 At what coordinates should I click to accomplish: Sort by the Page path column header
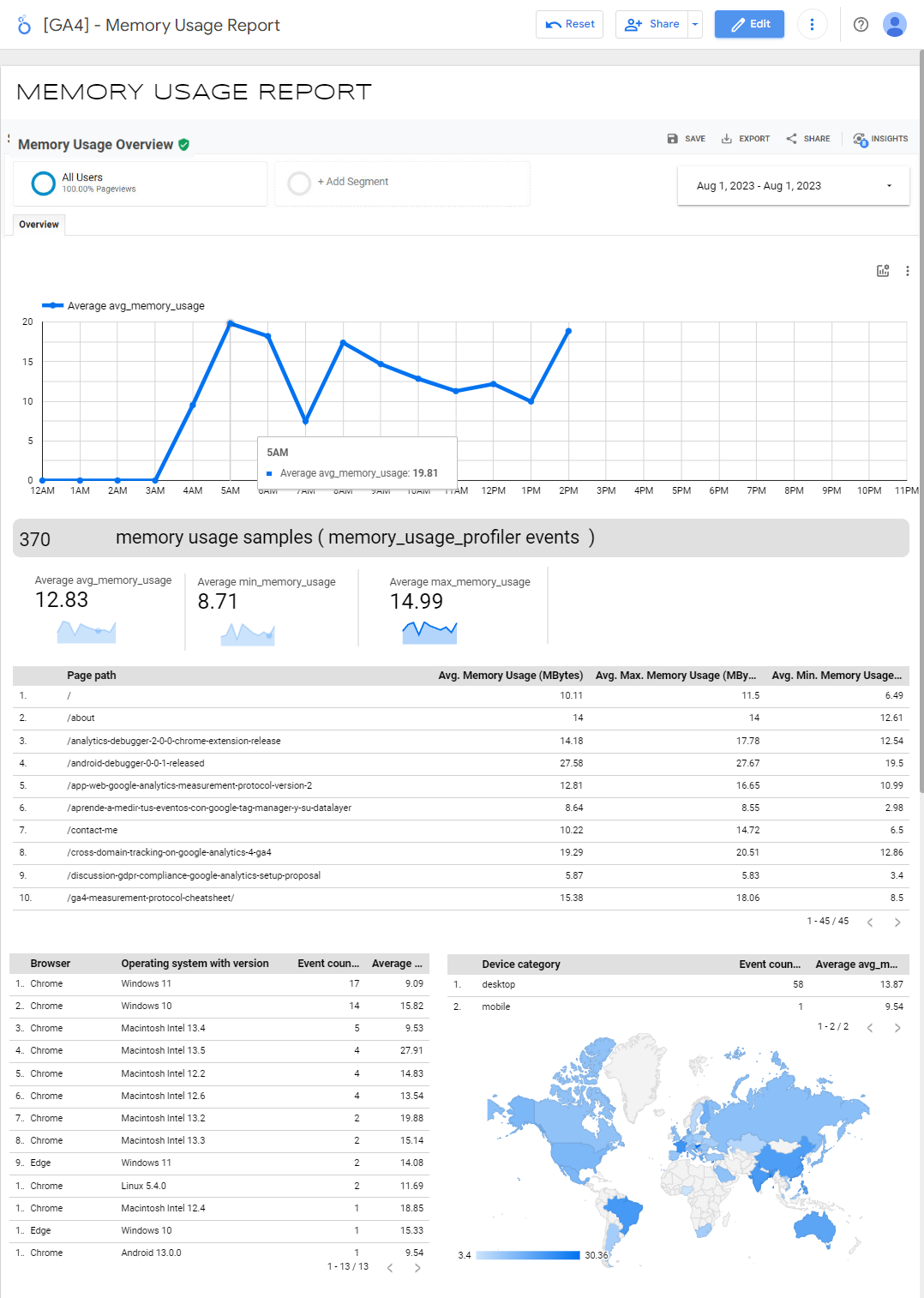click(92, 676)
